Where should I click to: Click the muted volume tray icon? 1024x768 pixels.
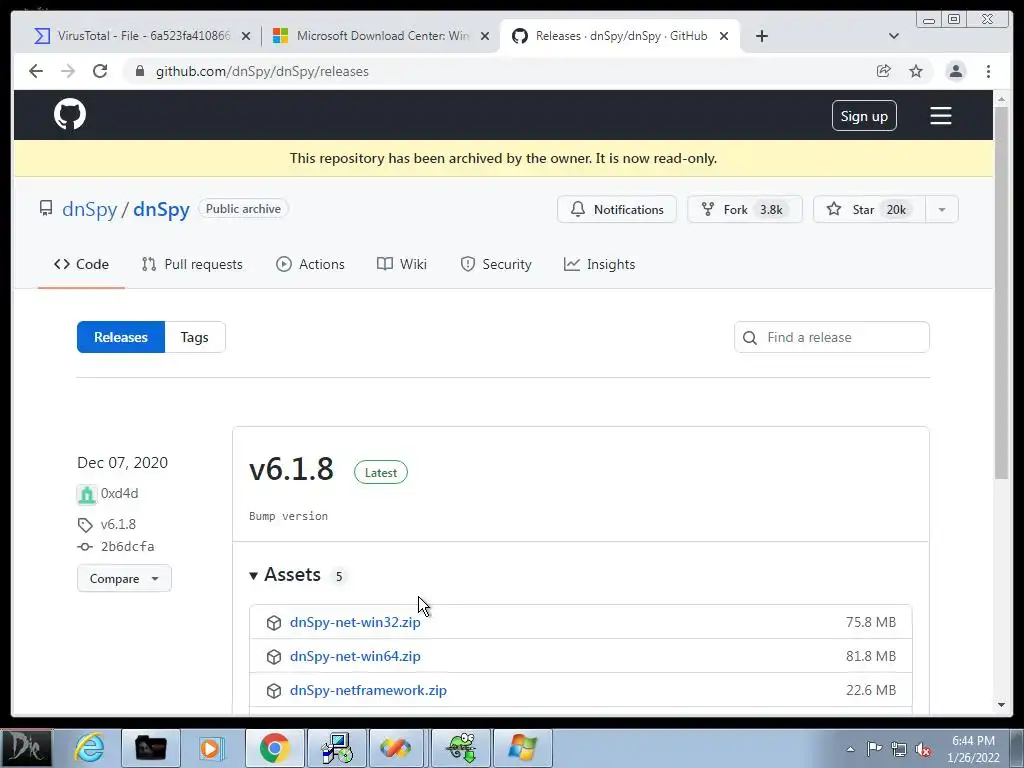click(x=923, y=749)
